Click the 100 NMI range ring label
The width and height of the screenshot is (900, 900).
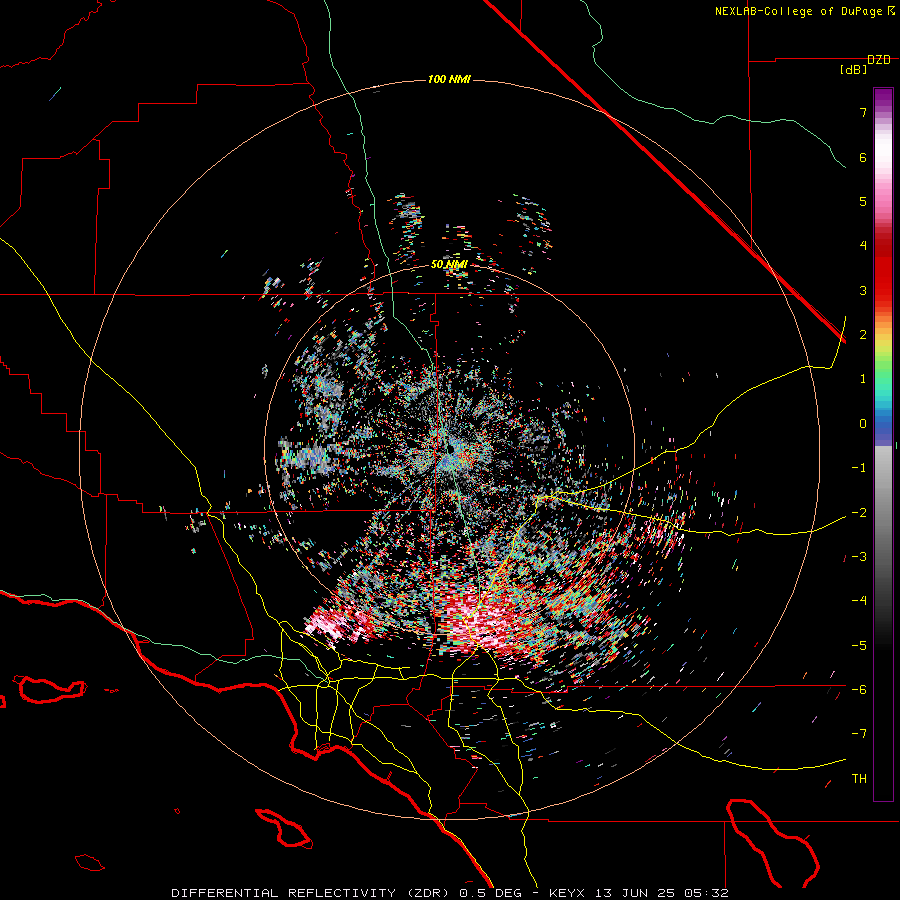point(449,79)
